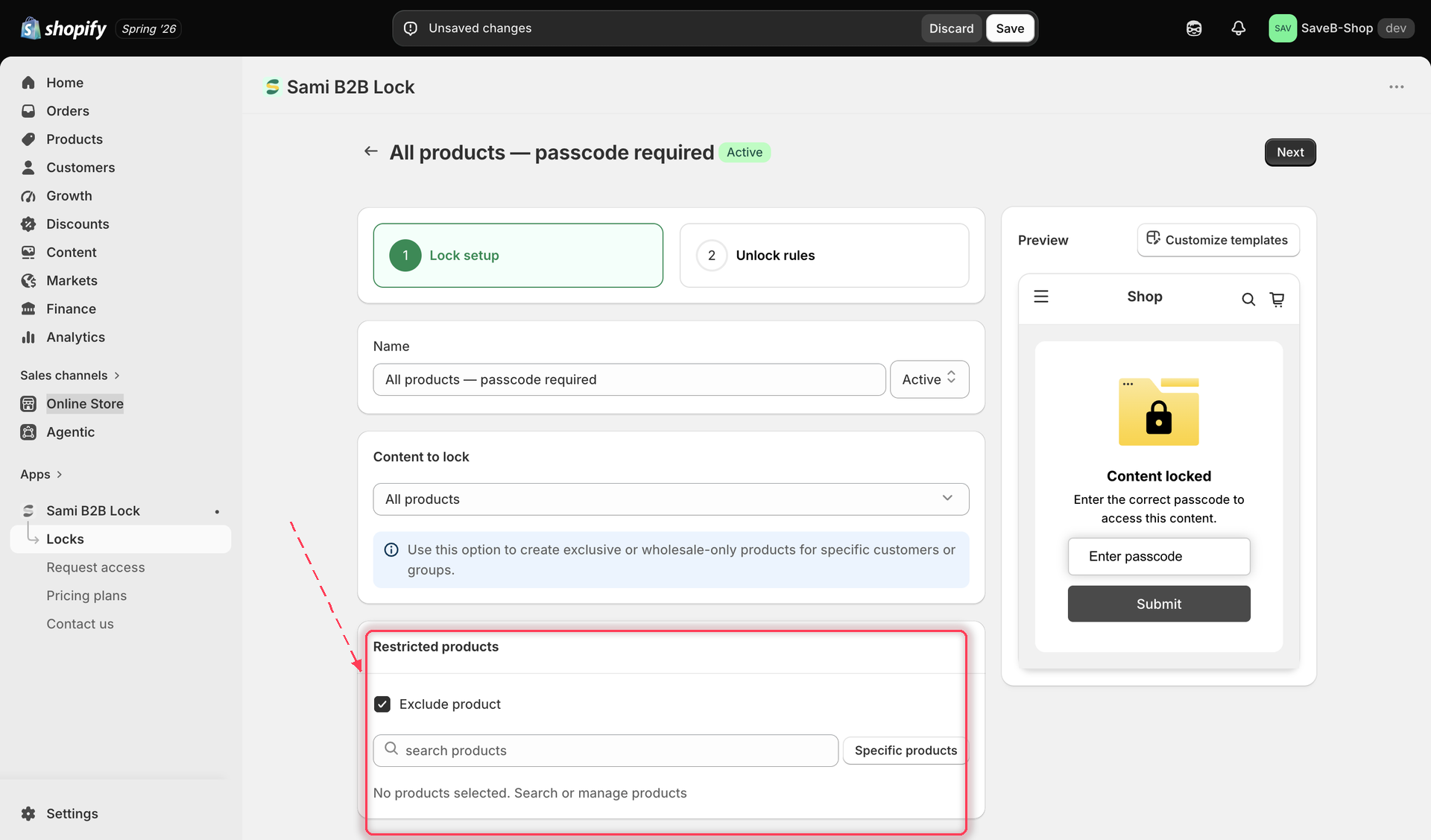Open the Active status dropdown
Viewport: 1431px width, 840px height.
tap(929, 379)
